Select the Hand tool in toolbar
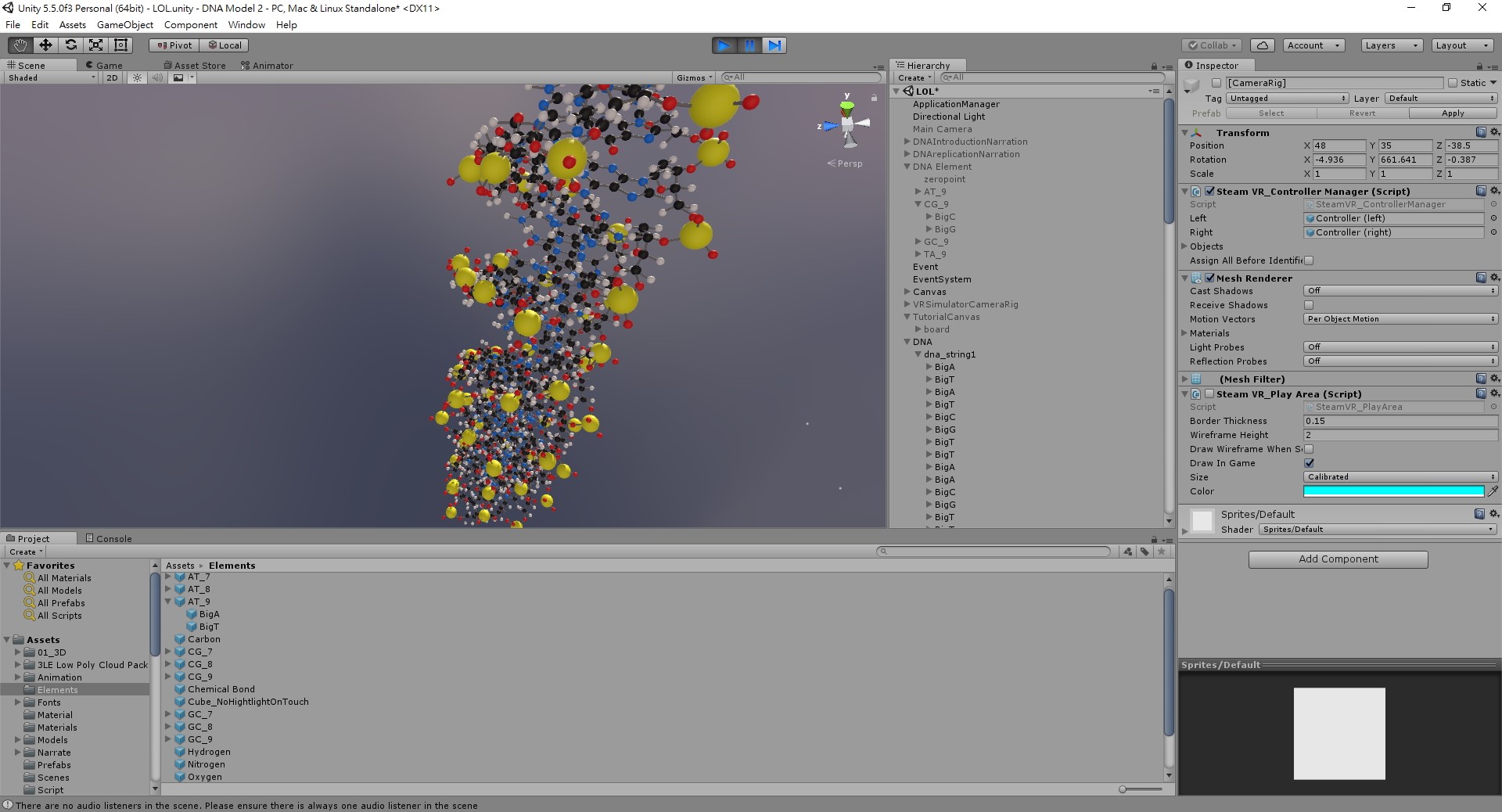The width and height of the screenshot is (1502, 812). (x=20, y=45)
